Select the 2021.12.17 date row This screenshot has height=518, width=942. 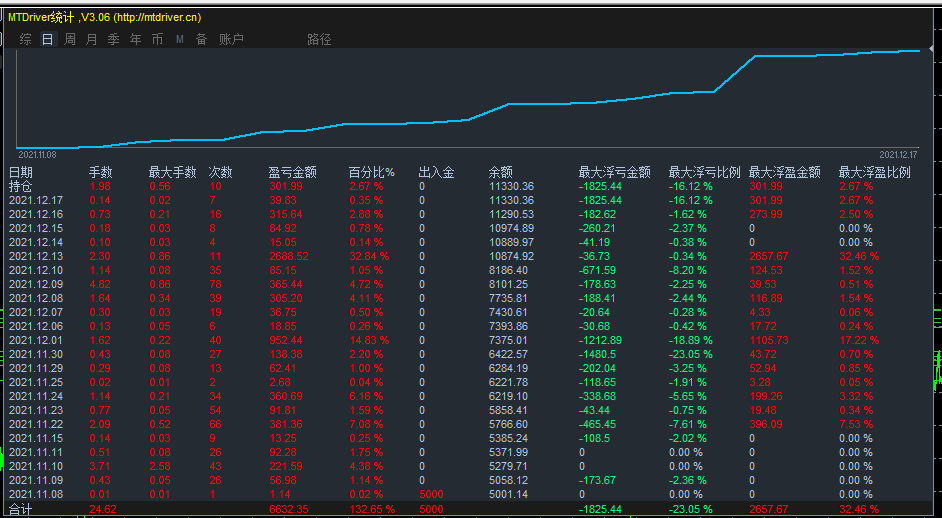click(x=36, y=200)
